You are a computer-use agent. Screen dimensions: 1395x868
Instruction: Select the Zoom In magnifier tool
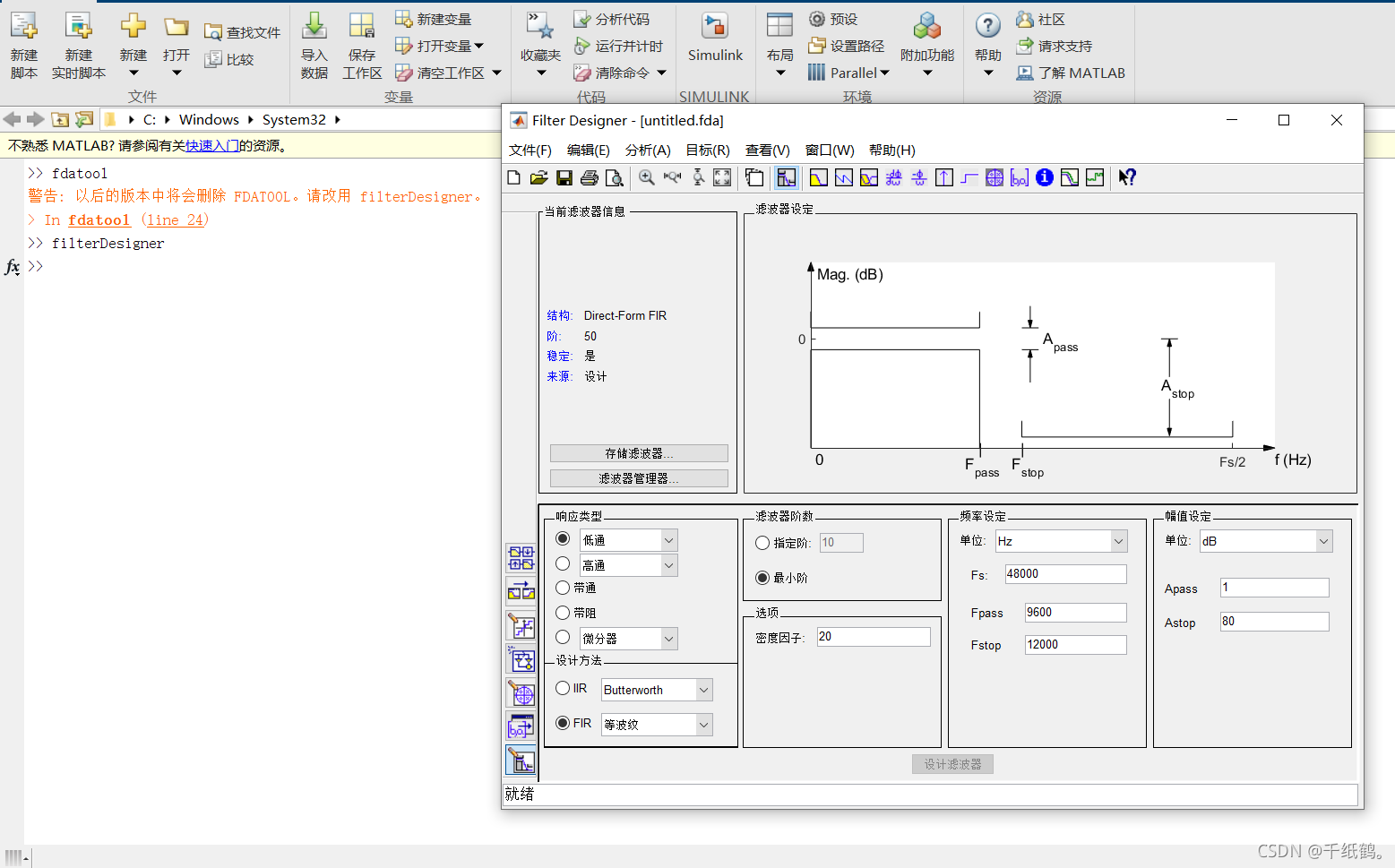[647, 177]
